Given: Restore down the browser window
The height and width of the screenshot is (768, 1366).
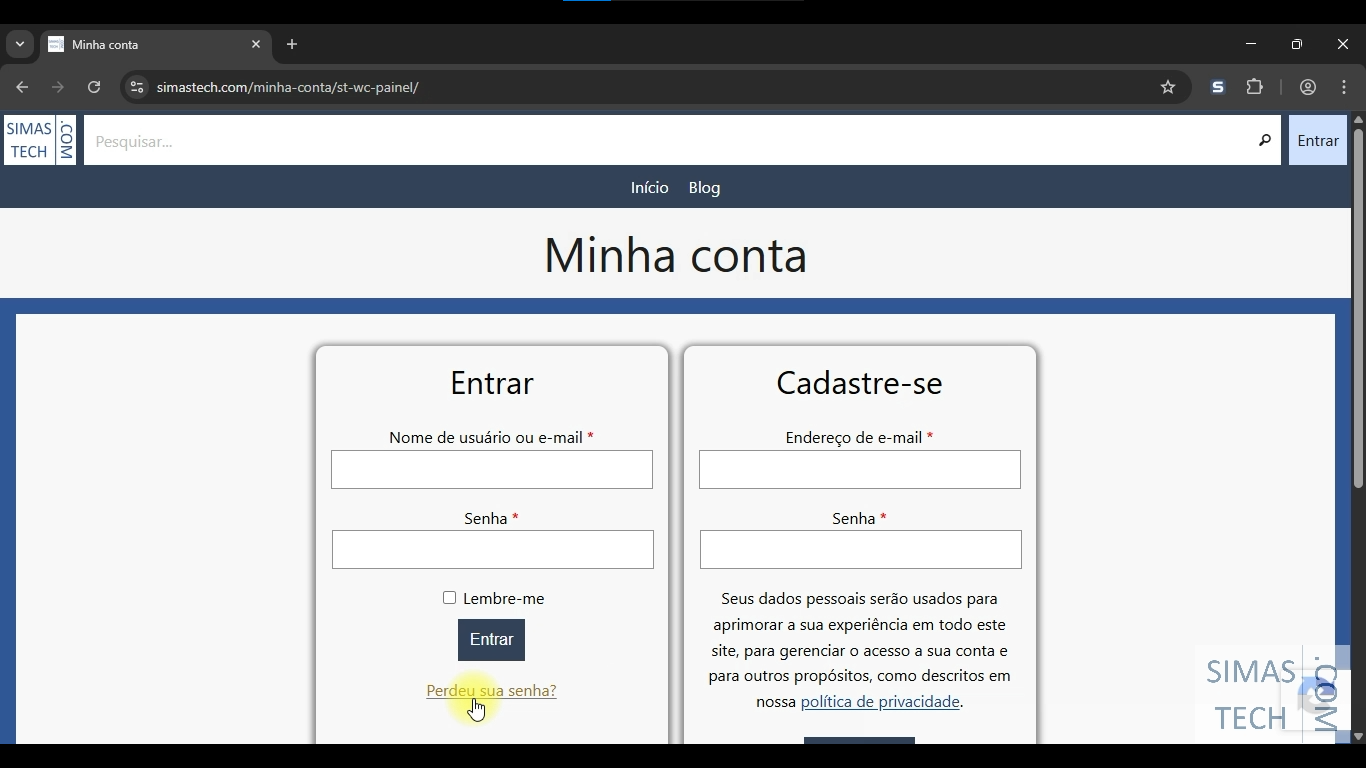Looking at the screenshot, I should tap(1296, 44).
